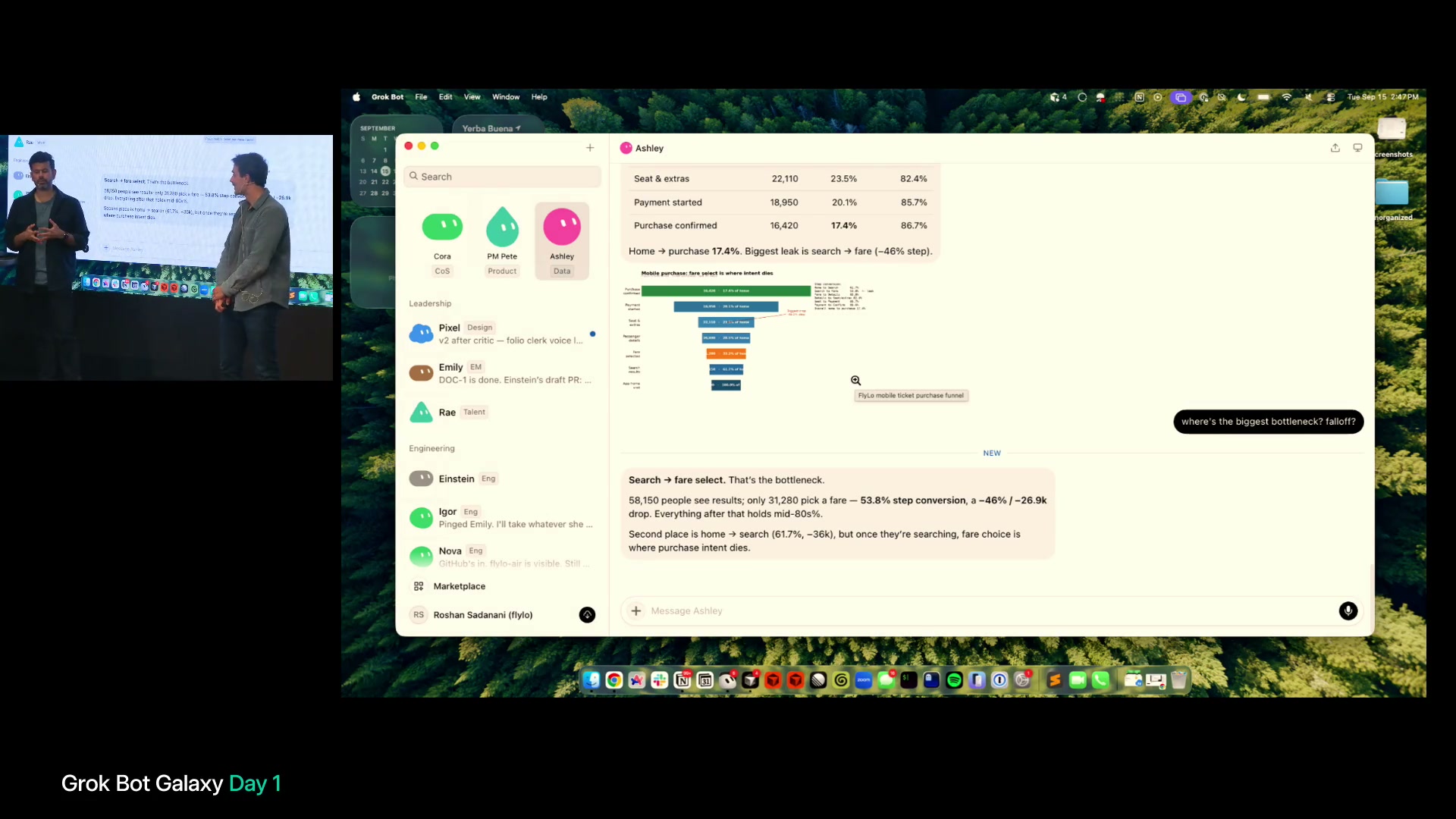The width and height of the screenshot is (1456, 819).
Task: Click the Notion icon in the menu bar
Action: pos(1139,97)
